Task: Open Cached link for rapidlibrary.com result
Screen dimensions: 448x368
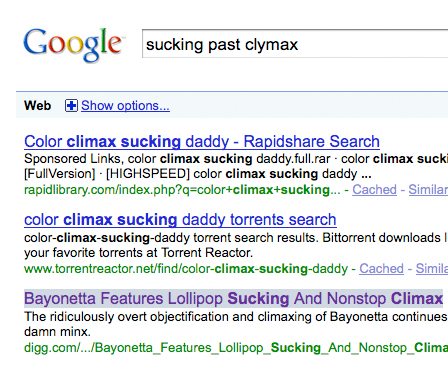Action: coord(374,189)
